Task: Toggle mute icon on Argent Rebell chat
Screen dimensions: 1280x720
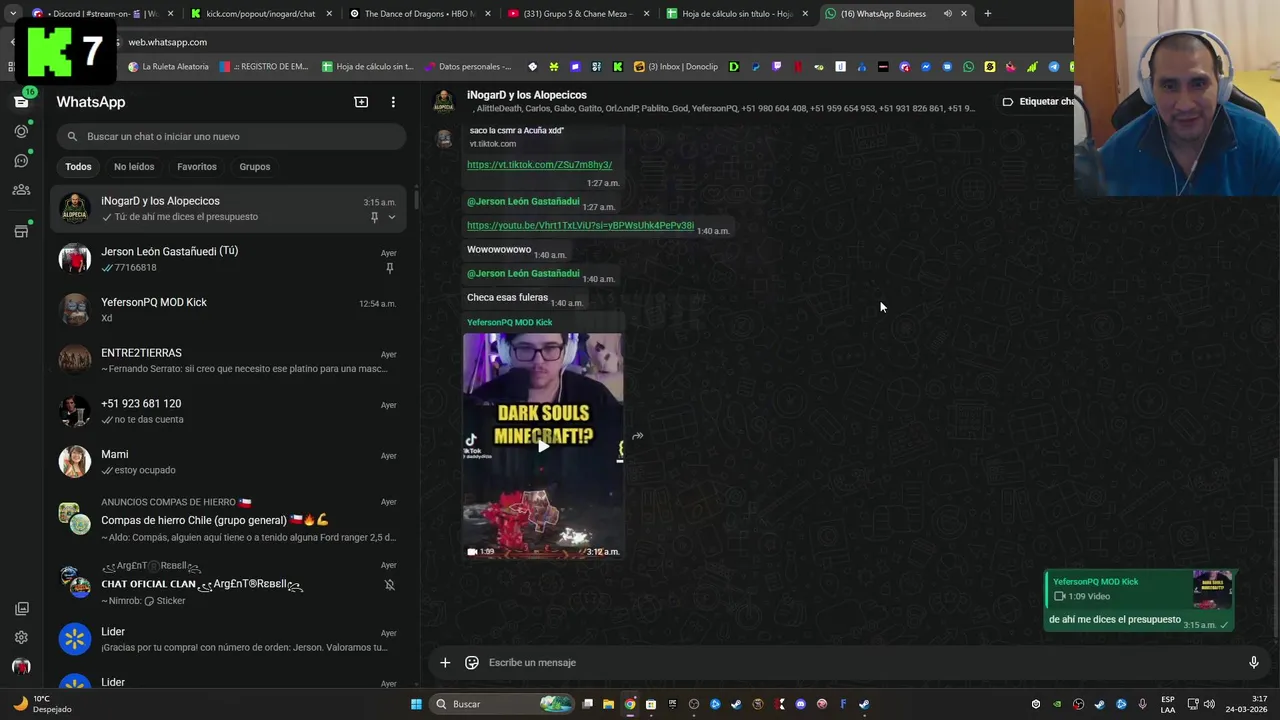Action: (x=389, y=585)
